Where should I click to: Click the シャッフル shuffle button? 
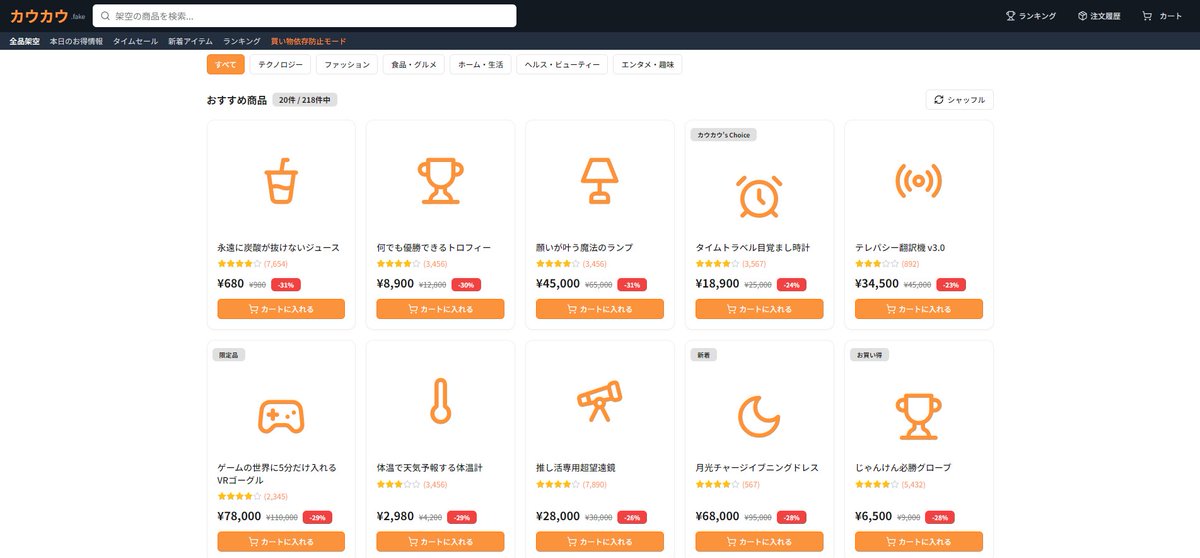coord(960,100)
